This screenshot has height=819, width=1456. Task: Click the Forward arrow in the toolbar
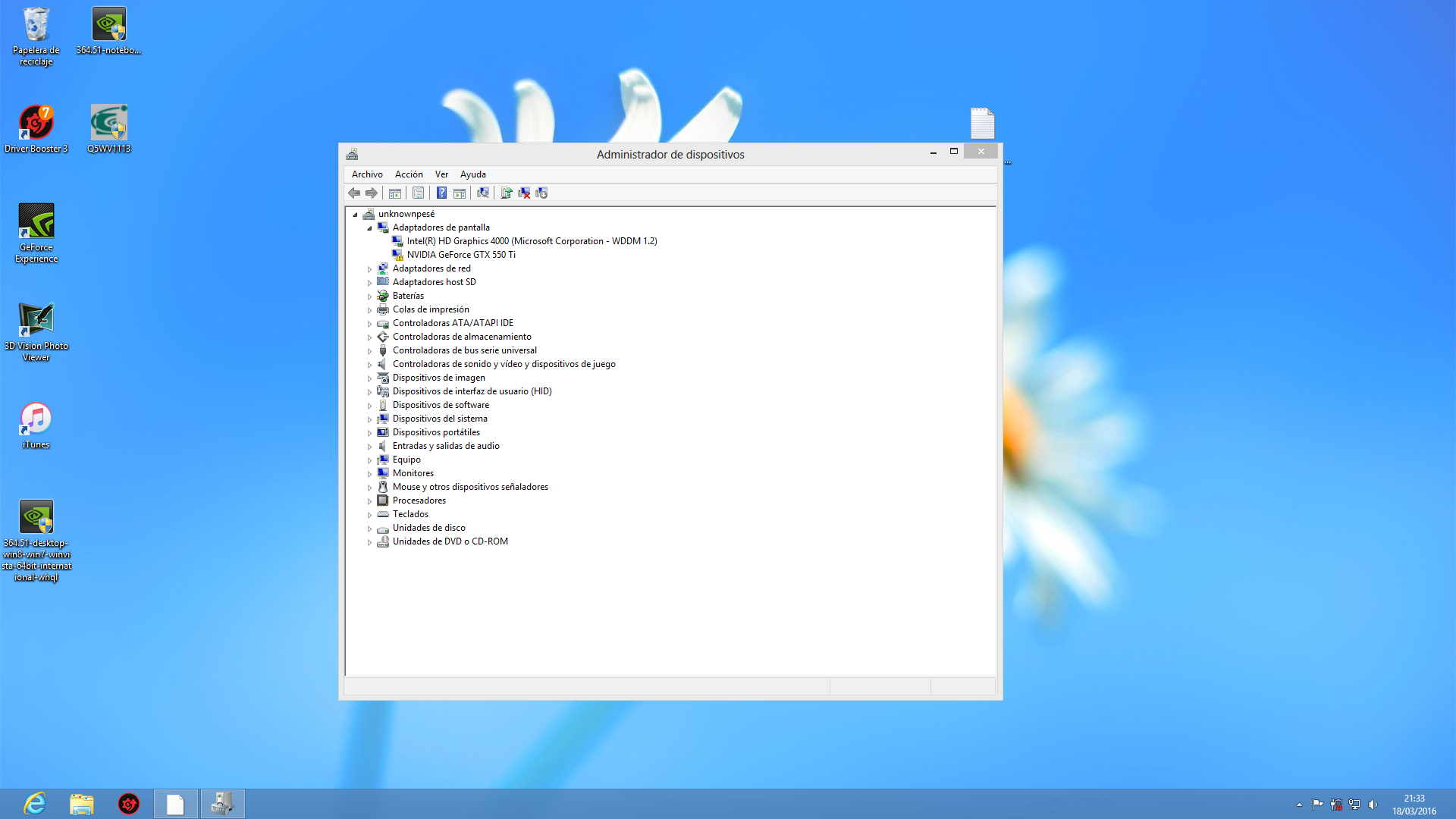[372, 193]
